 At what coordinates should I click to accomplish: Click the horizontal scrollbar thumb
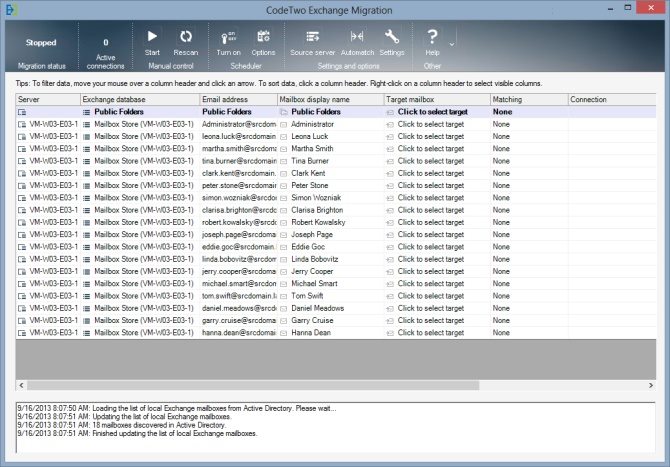[x=253, y=385]
